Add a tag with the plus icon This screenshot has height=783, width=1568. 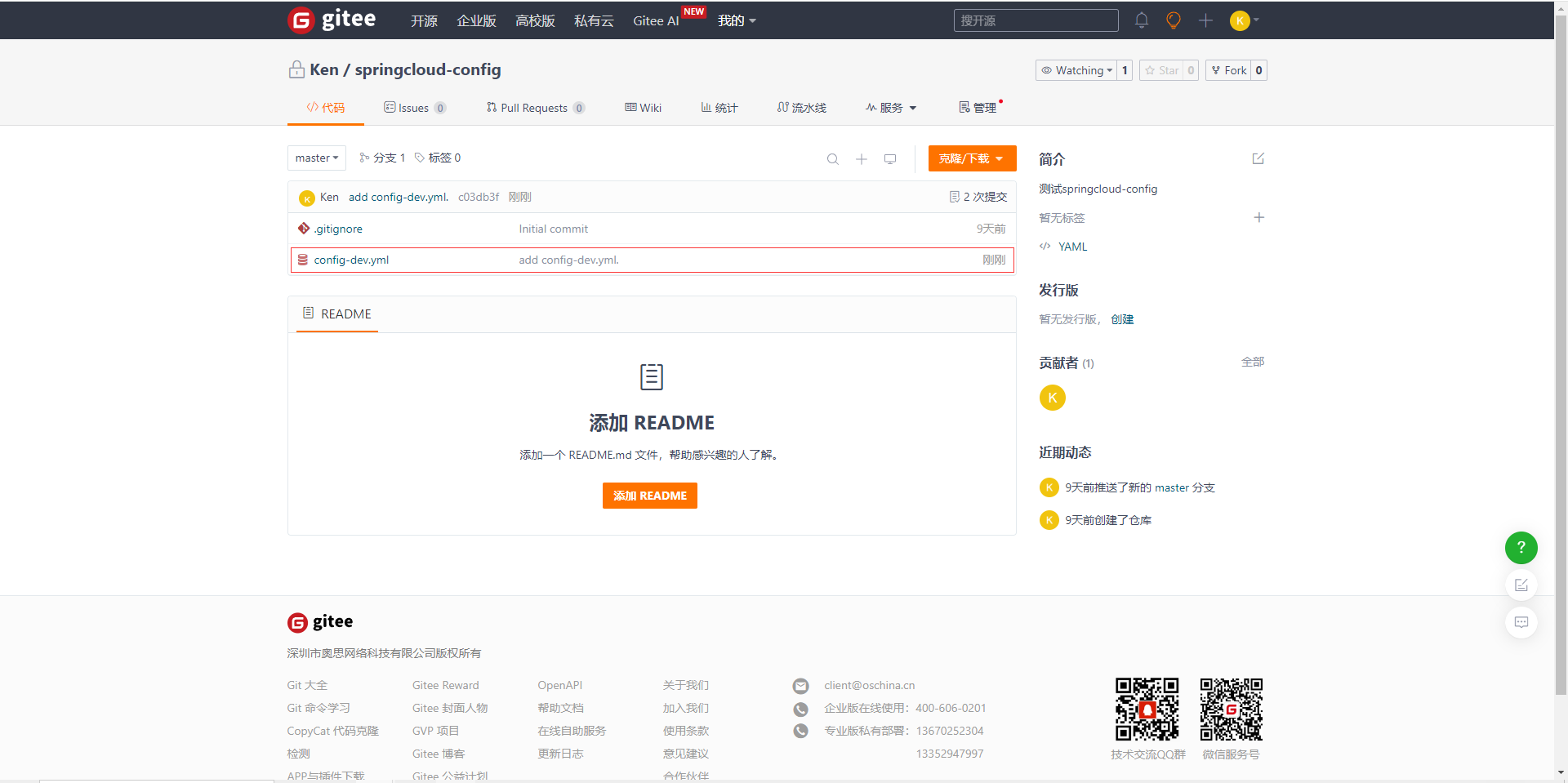1258,217
